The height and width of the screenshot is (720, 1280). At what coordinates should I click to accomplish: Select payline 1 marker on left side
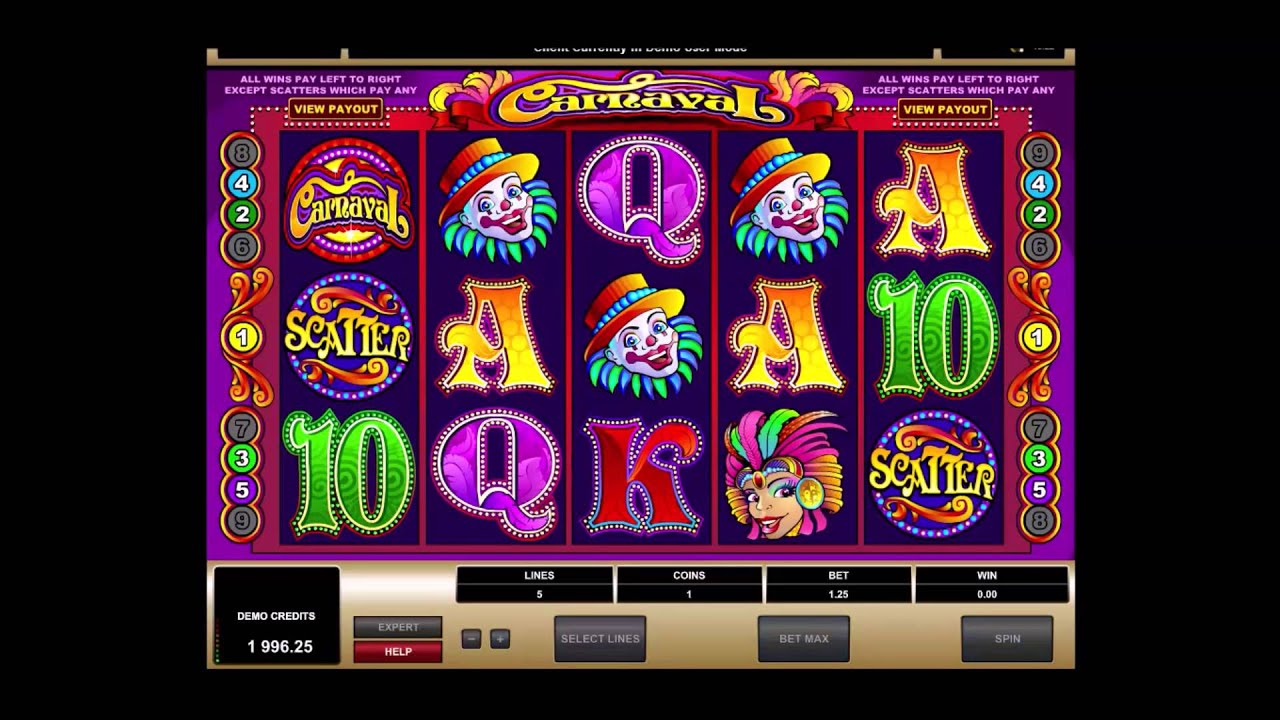tap(242, 337)
